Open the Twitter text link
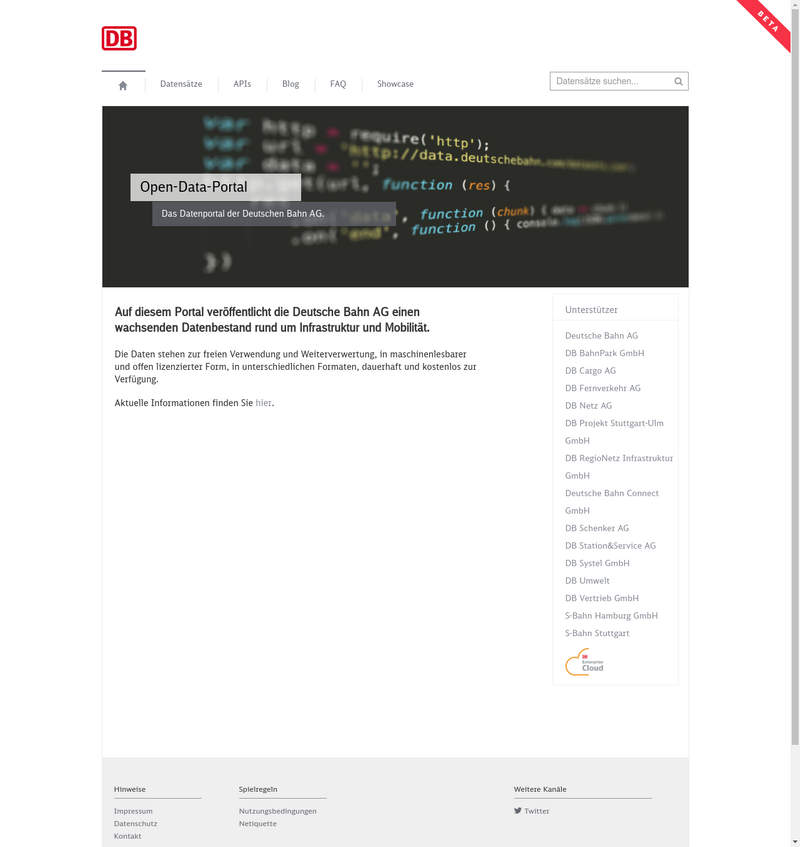800x847 pixels. (x=536, y=811)
